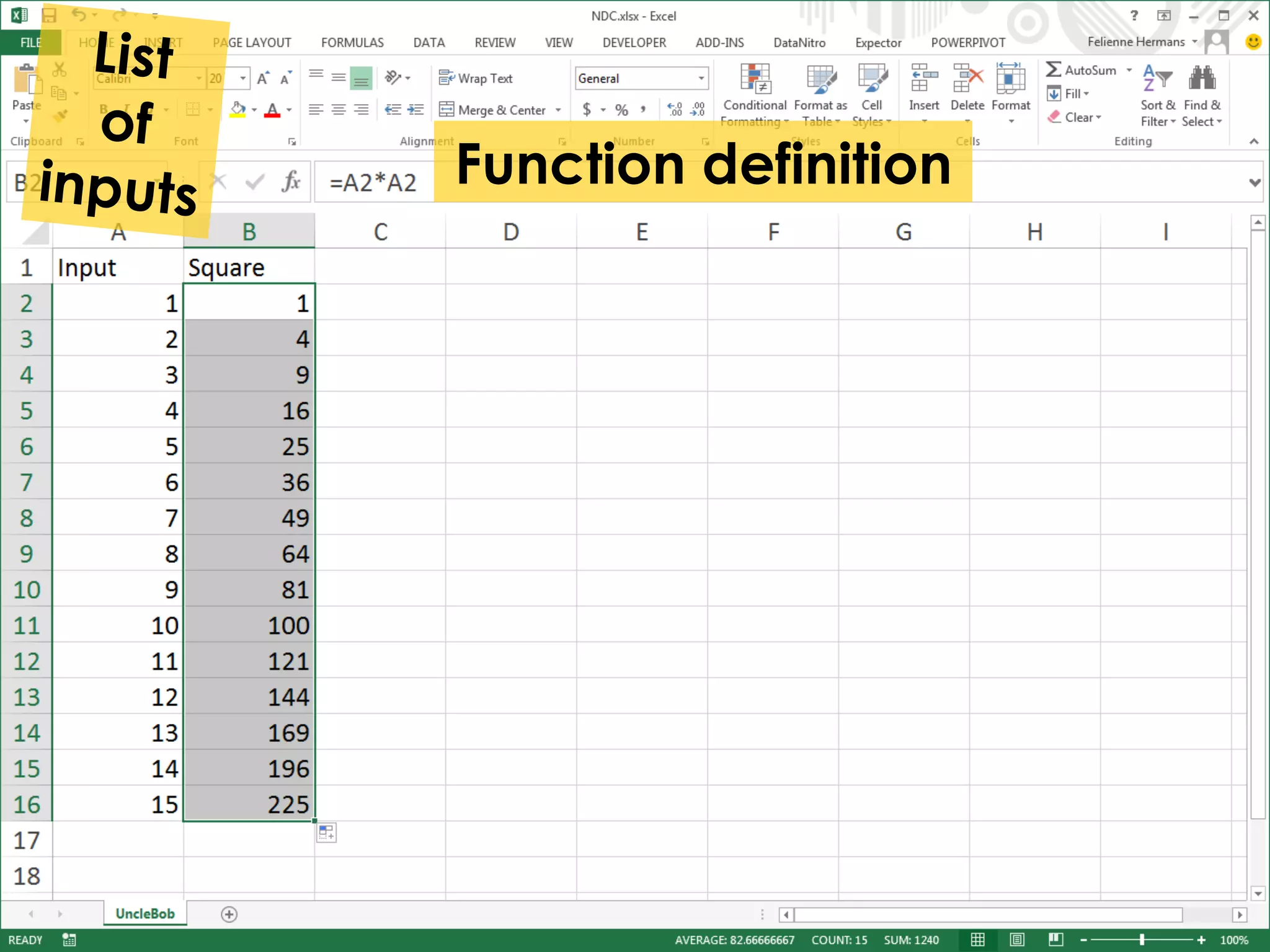The image size is (1270, 952).
Task: Open Fill Color dropdown arrow
Action: point(254,110)
